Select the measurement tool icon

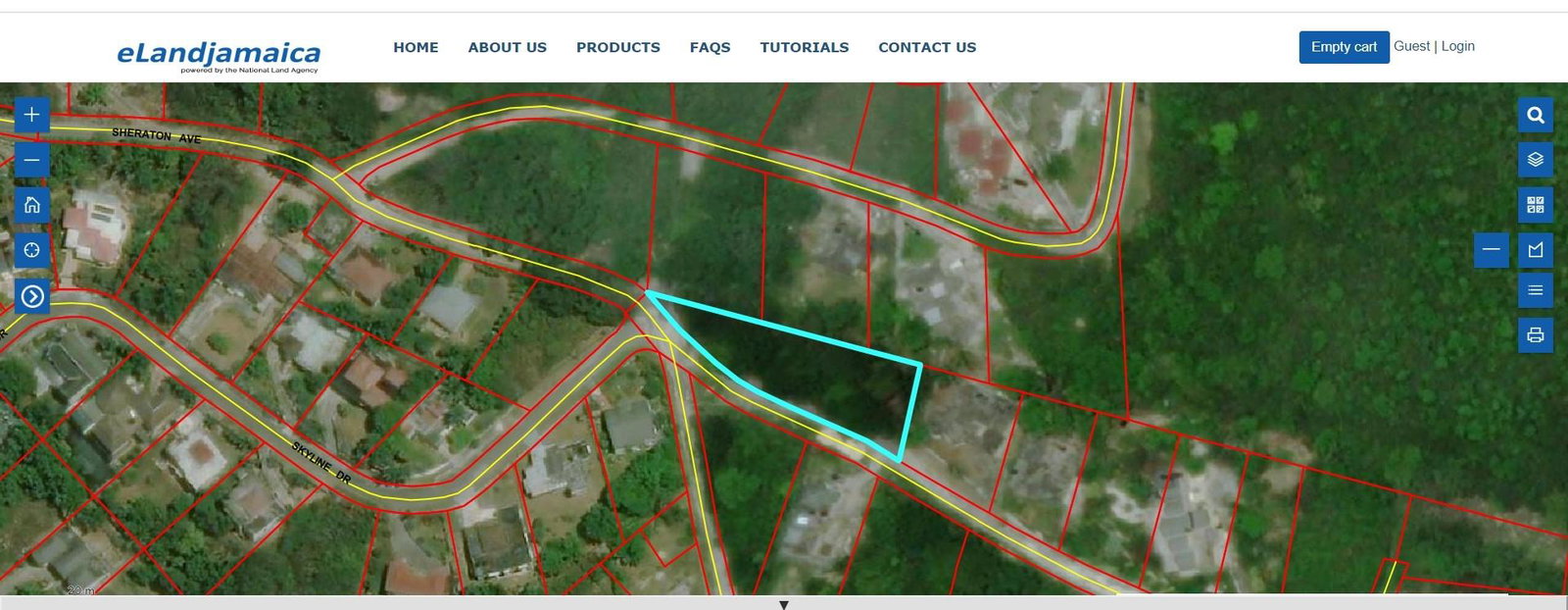pyautogui.click(x=1535, y=250)
